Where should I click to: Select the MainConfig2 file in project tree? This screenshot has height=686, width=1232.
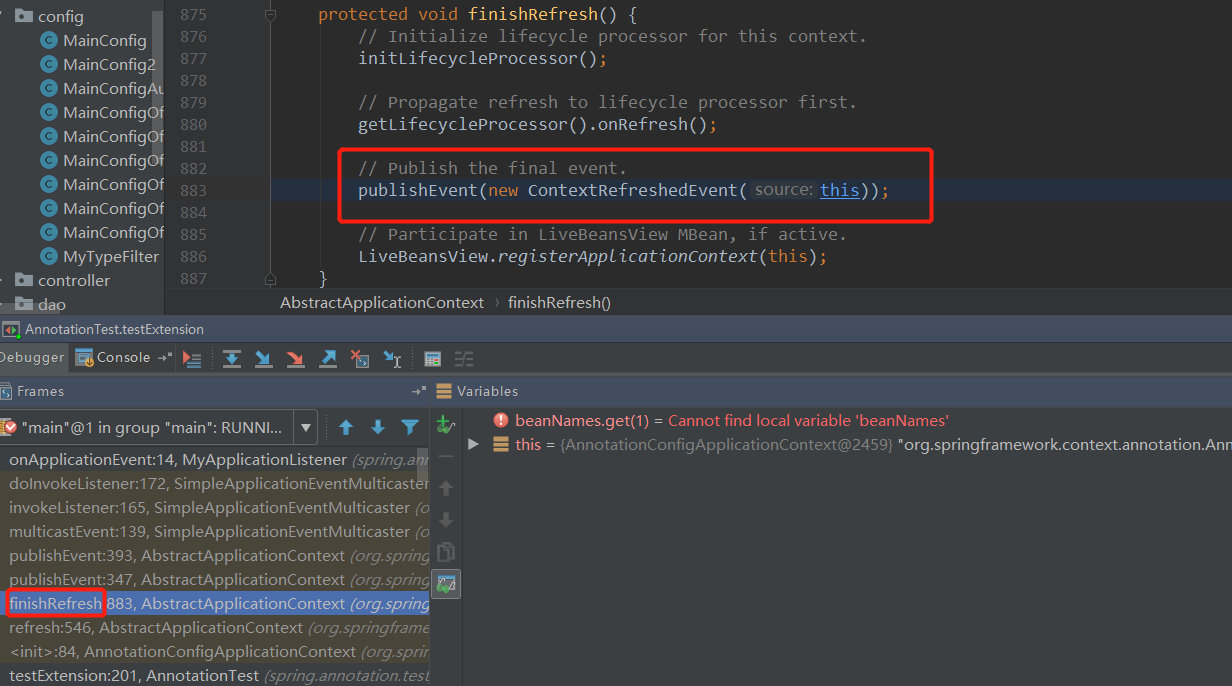(x=109, y=65)
